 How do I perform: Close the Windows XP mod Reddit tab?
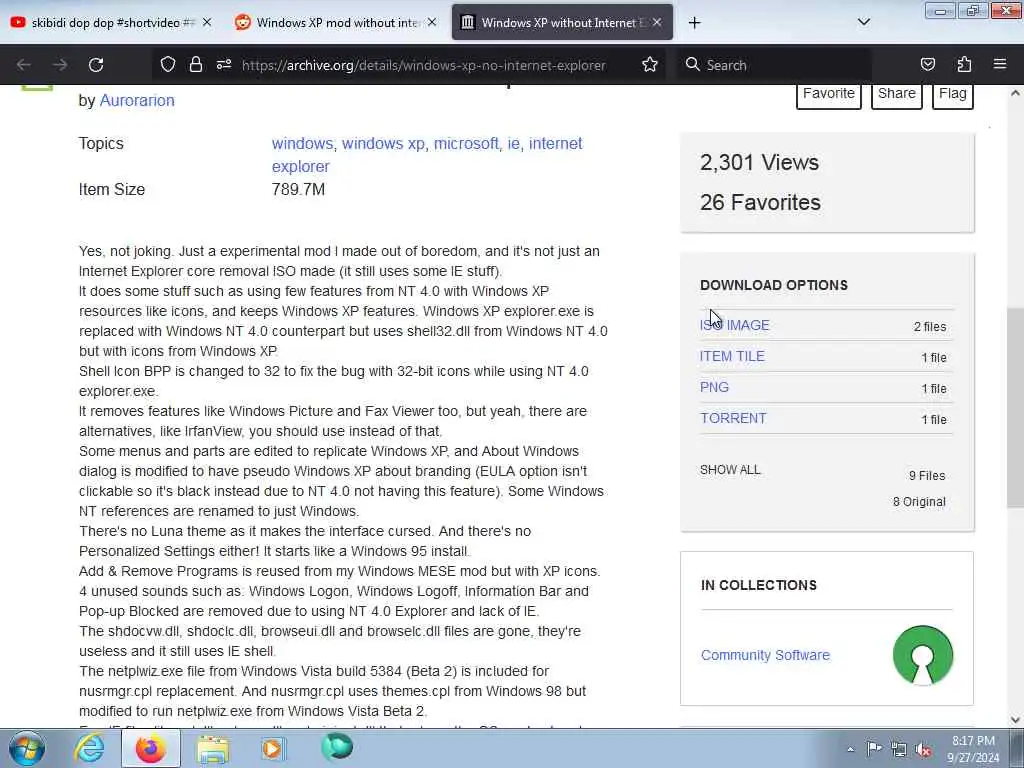pyautogui.click(x=432, y=22)
